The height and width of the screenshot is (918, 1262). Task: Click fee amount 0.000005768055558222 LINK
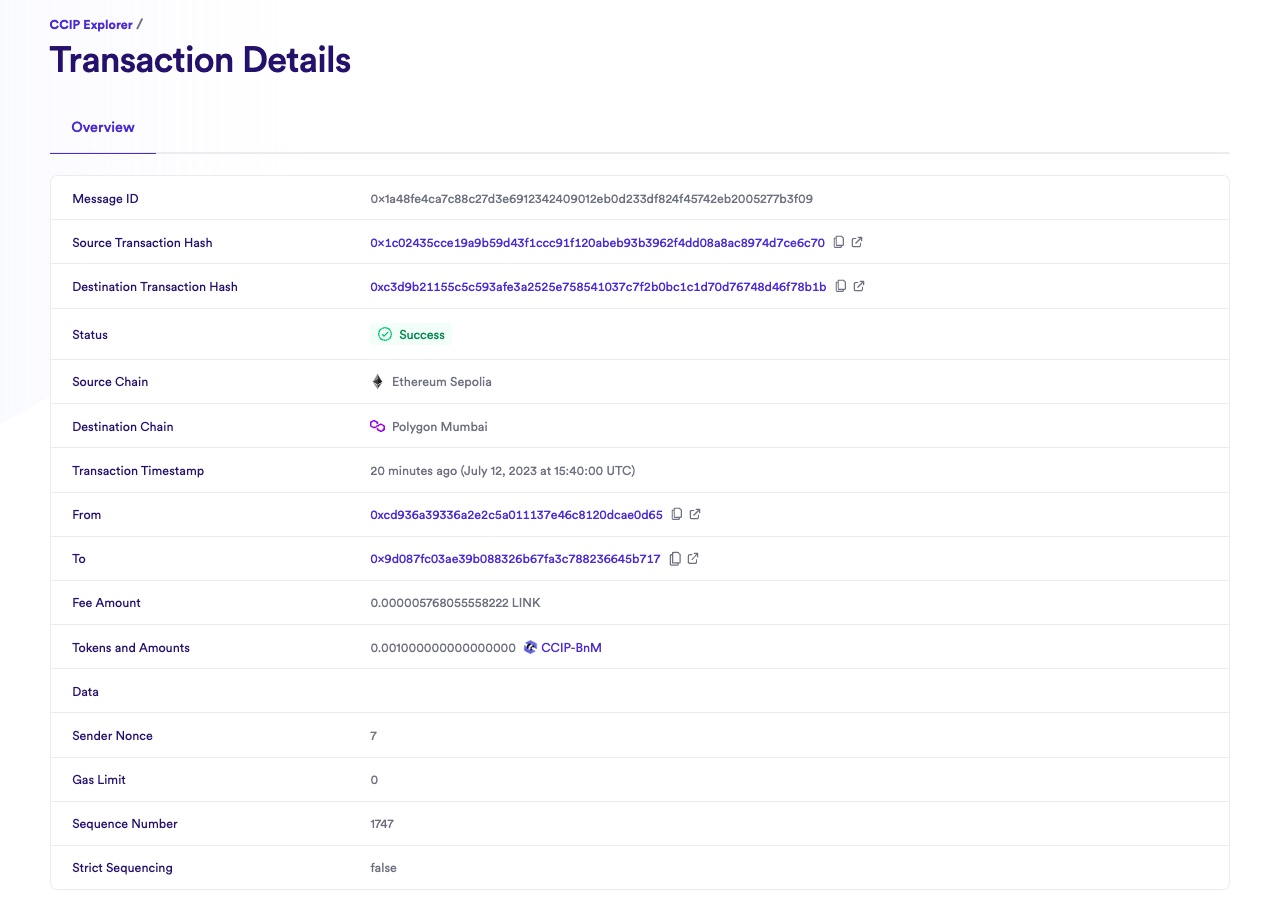[456, 603]
